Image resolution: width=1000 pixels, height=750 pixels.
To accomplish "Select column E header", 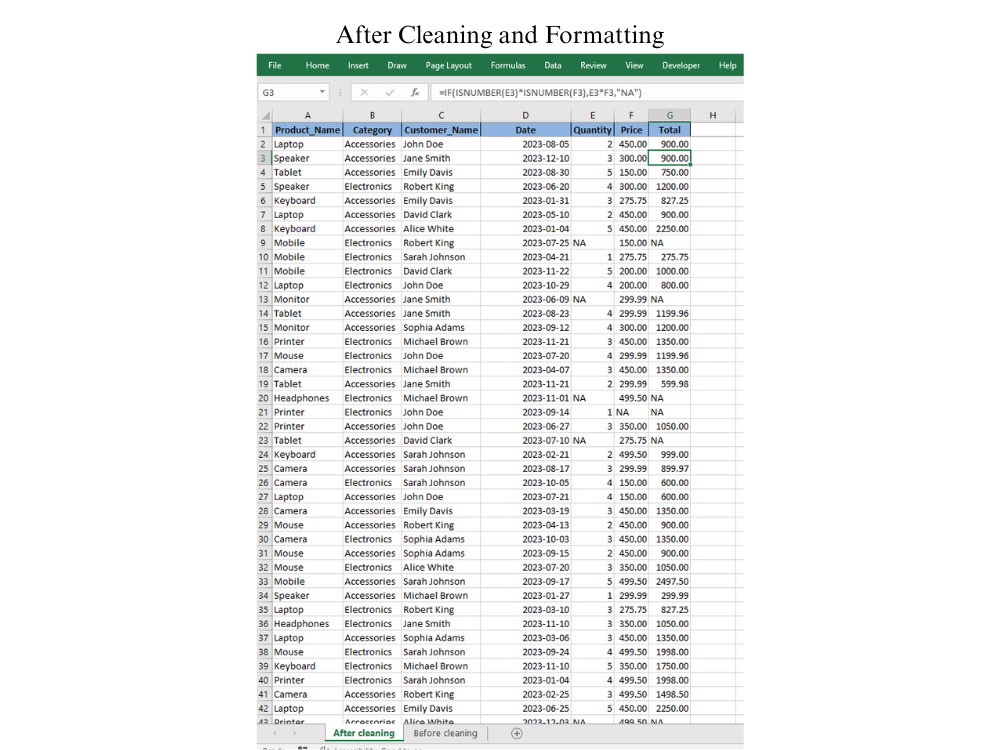I will 592,115.
